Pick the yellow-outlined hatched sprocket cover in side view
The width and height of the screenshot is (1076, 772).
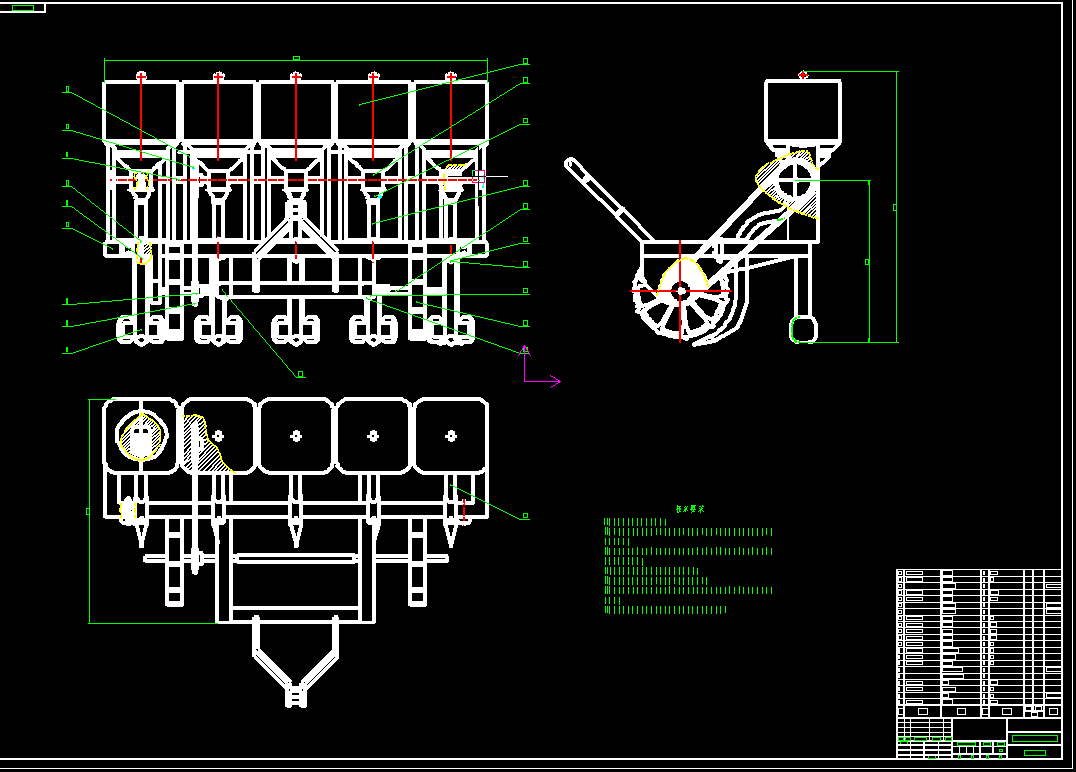click(x=788, y=185)
